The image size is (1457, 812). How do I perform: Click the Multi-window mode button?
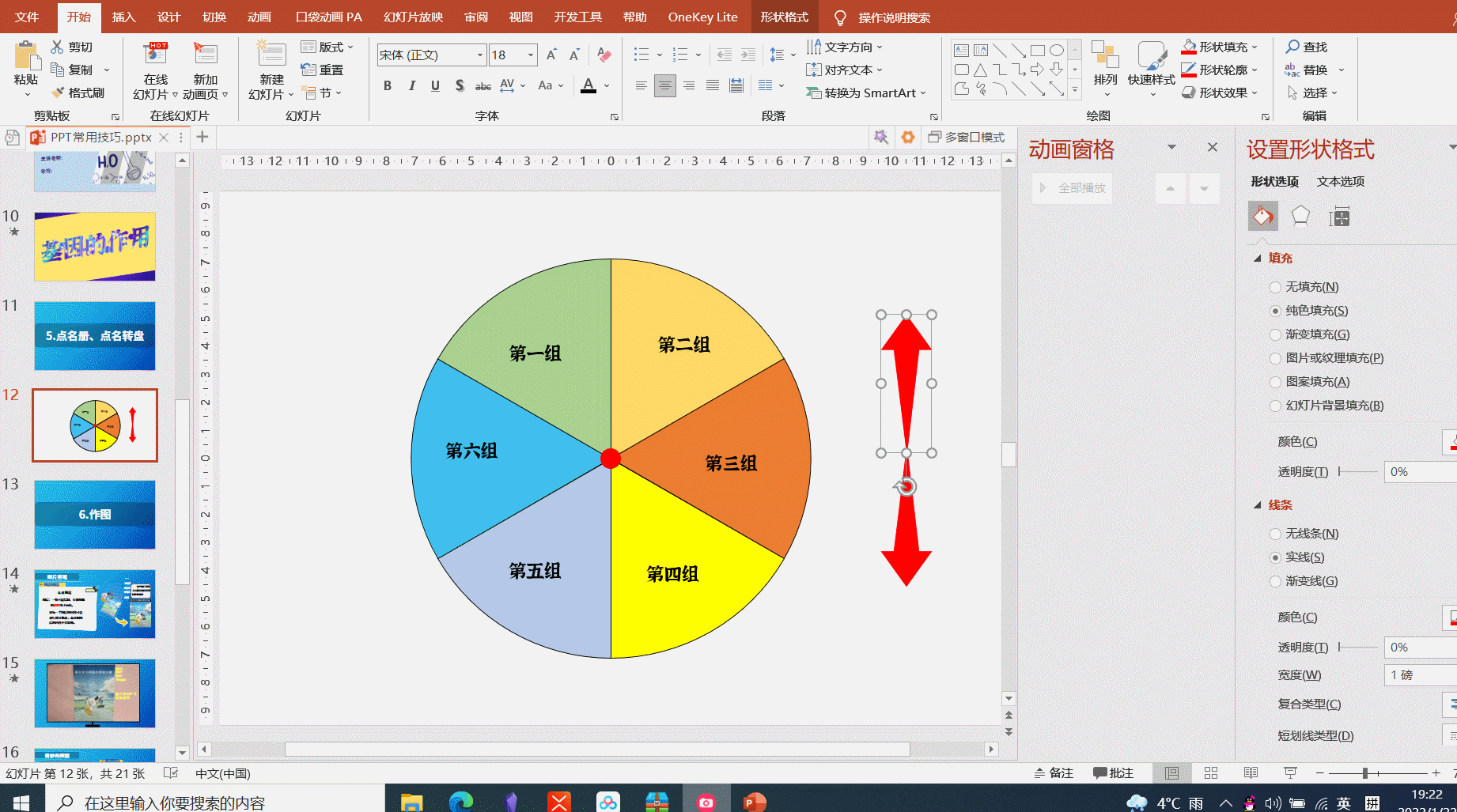coord(967,137)
